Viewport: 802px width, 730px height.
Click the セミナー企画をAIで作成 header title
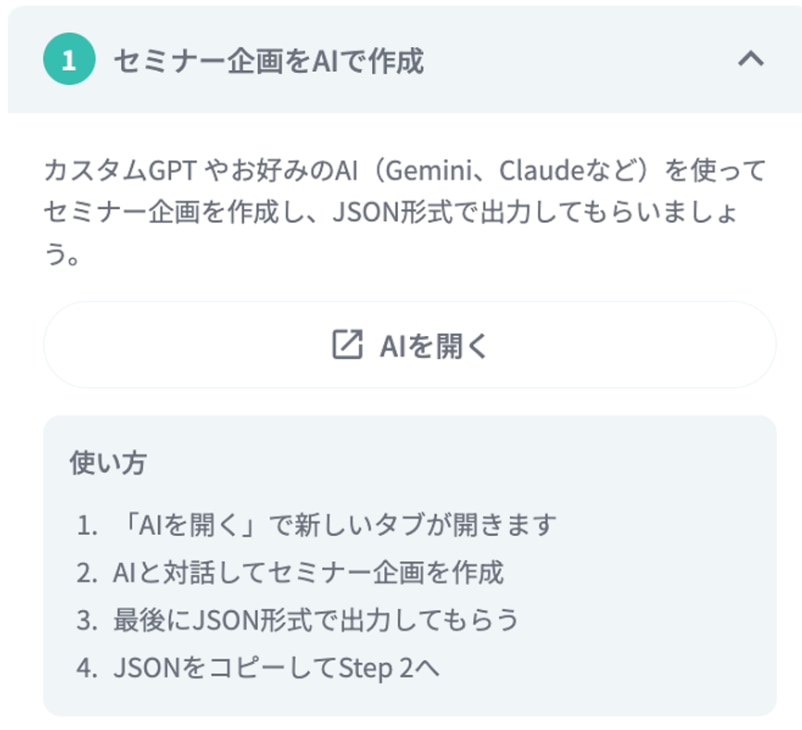pos(268,61)
